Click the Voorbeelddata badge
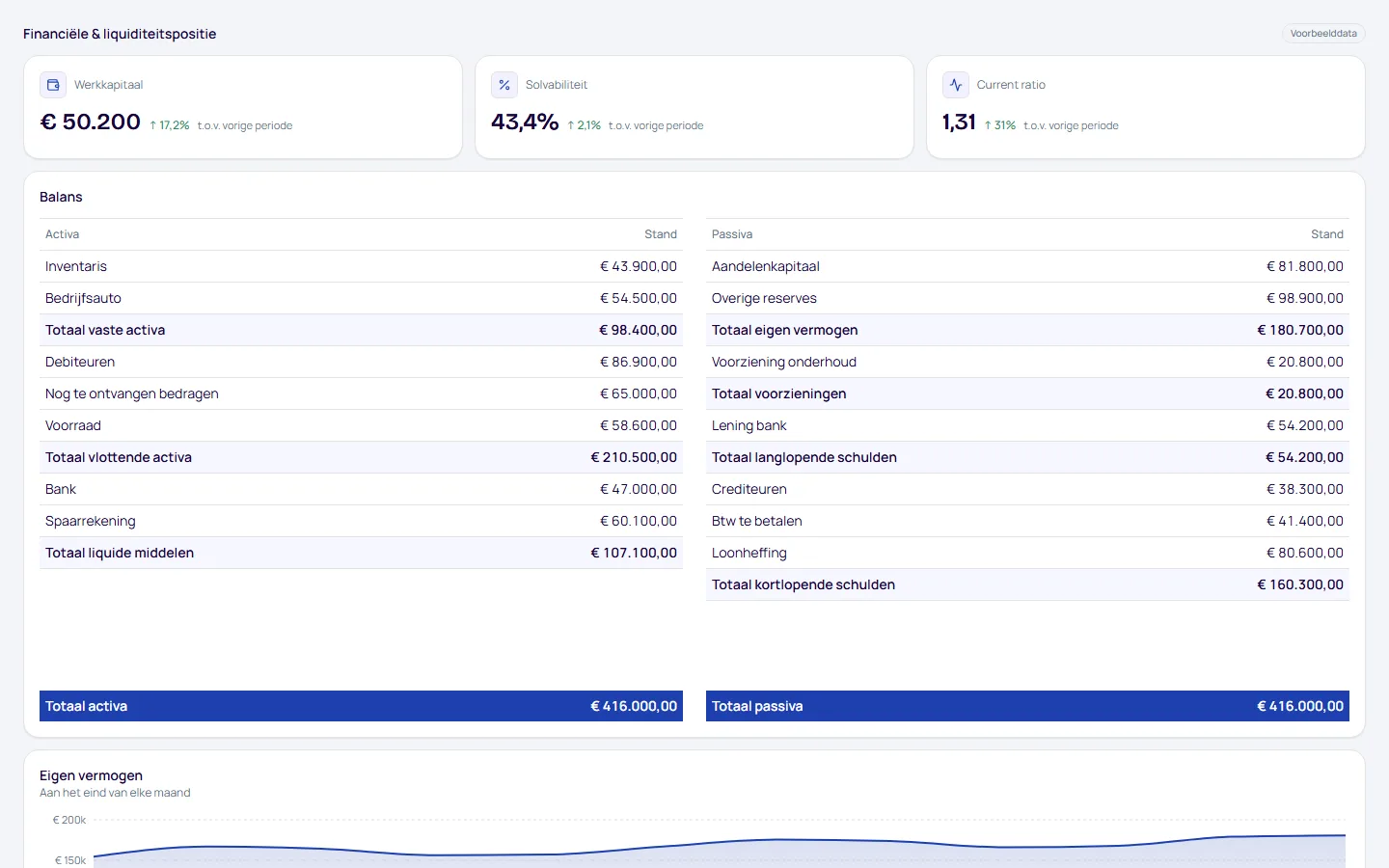Screen dimensions: 1389x868 pos(1323,34)
